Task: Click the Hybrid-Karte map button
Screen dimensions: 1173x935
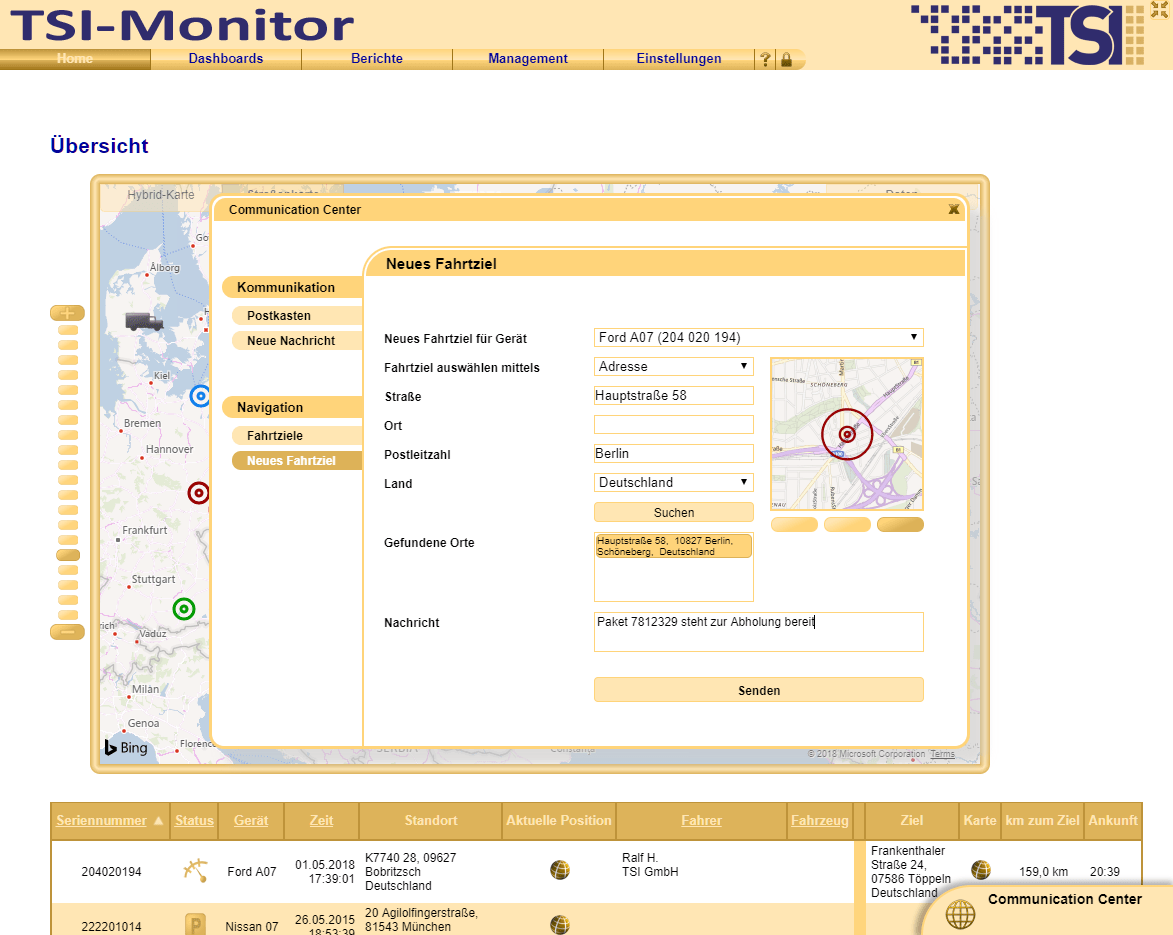Action: [160, 194]
